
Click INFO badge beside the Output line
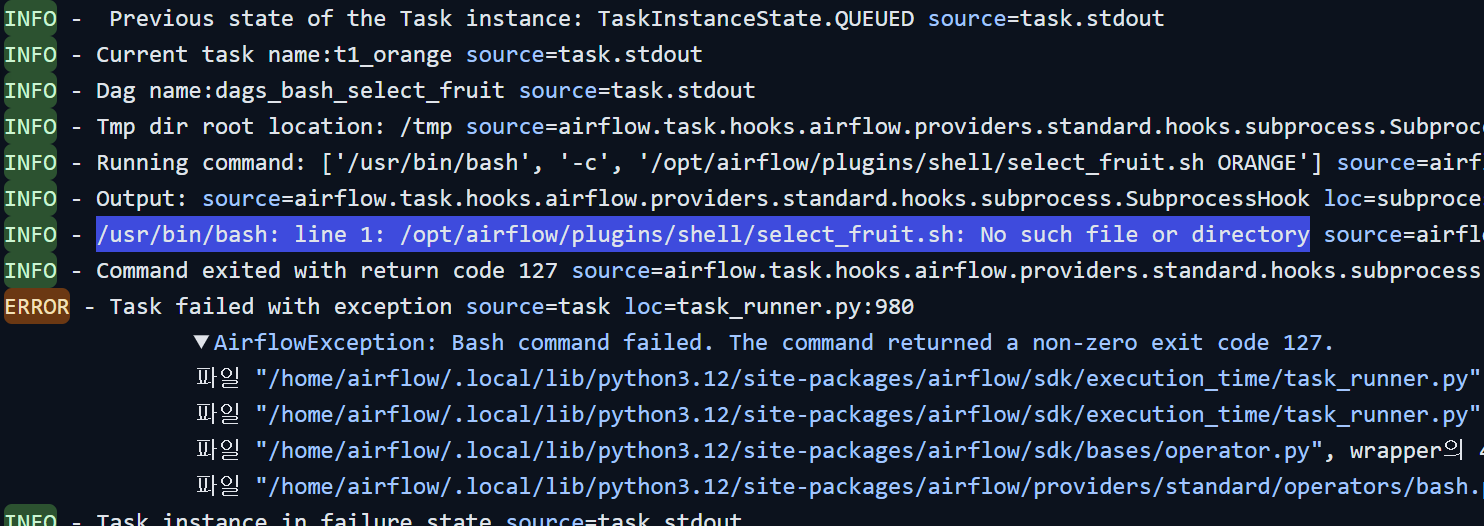pos(31,199)
